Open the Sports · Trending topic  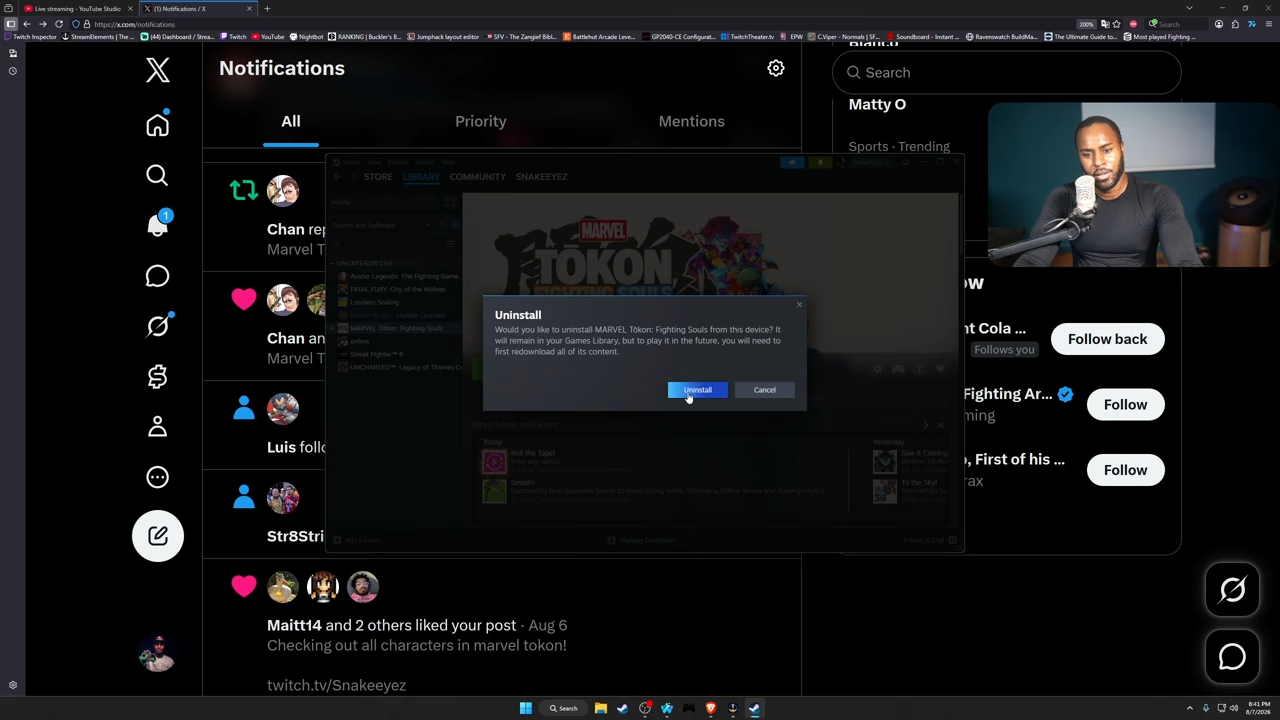(899, 146)
